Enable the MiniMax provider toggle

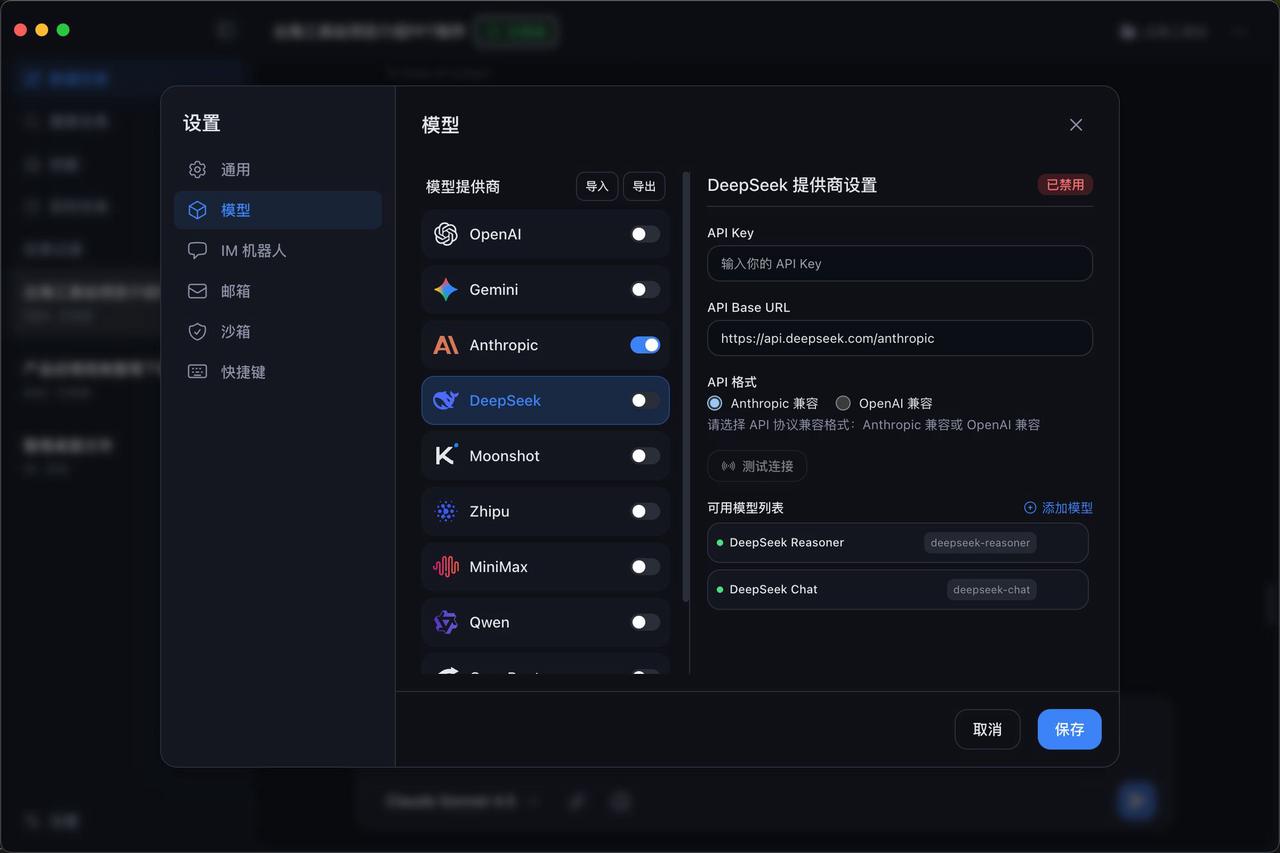pyautogui.click(x=645, y=567)
